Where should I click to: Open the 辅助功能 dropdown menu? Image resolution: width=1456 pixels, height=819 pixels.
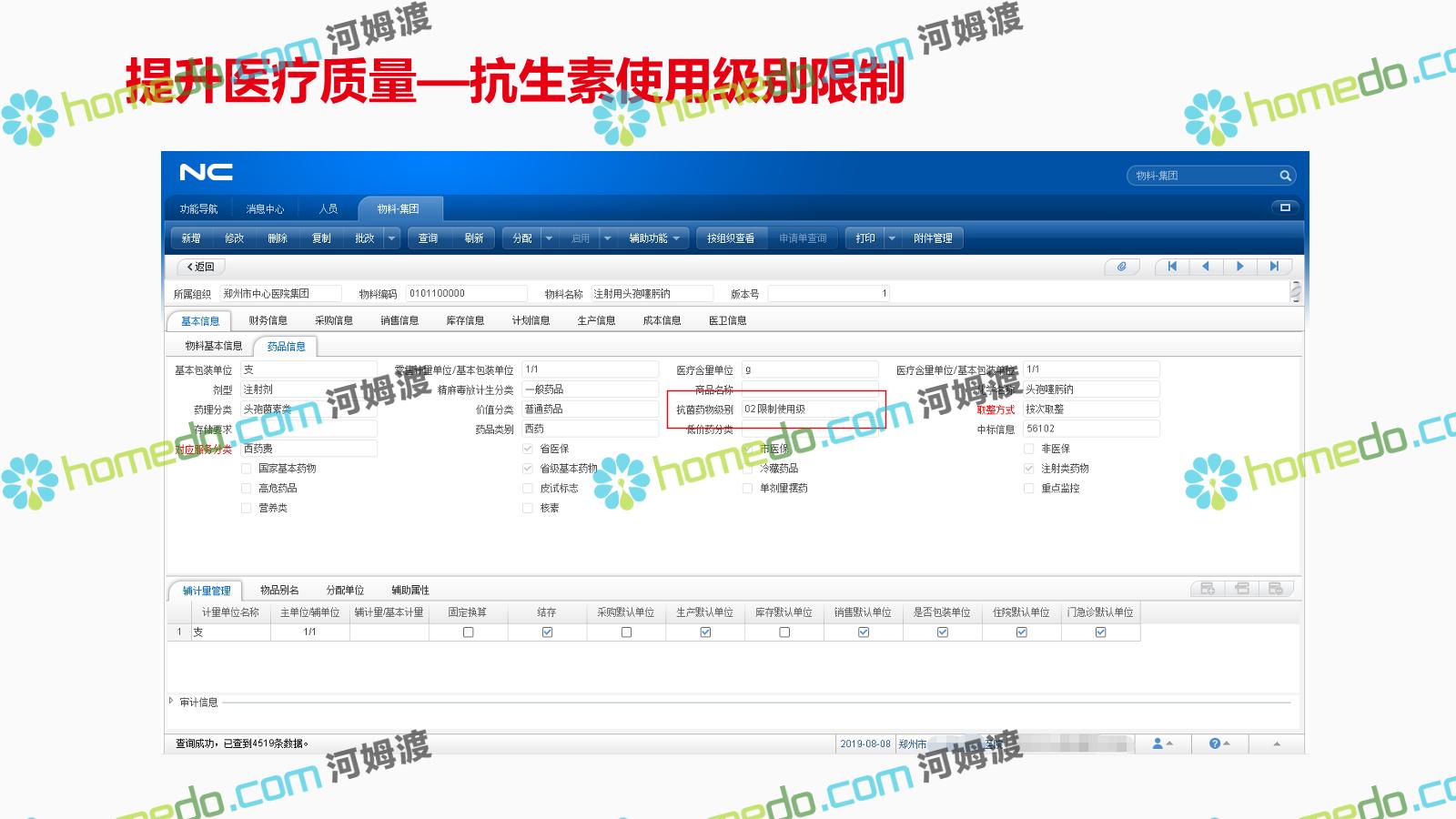[x=653, y=238]
